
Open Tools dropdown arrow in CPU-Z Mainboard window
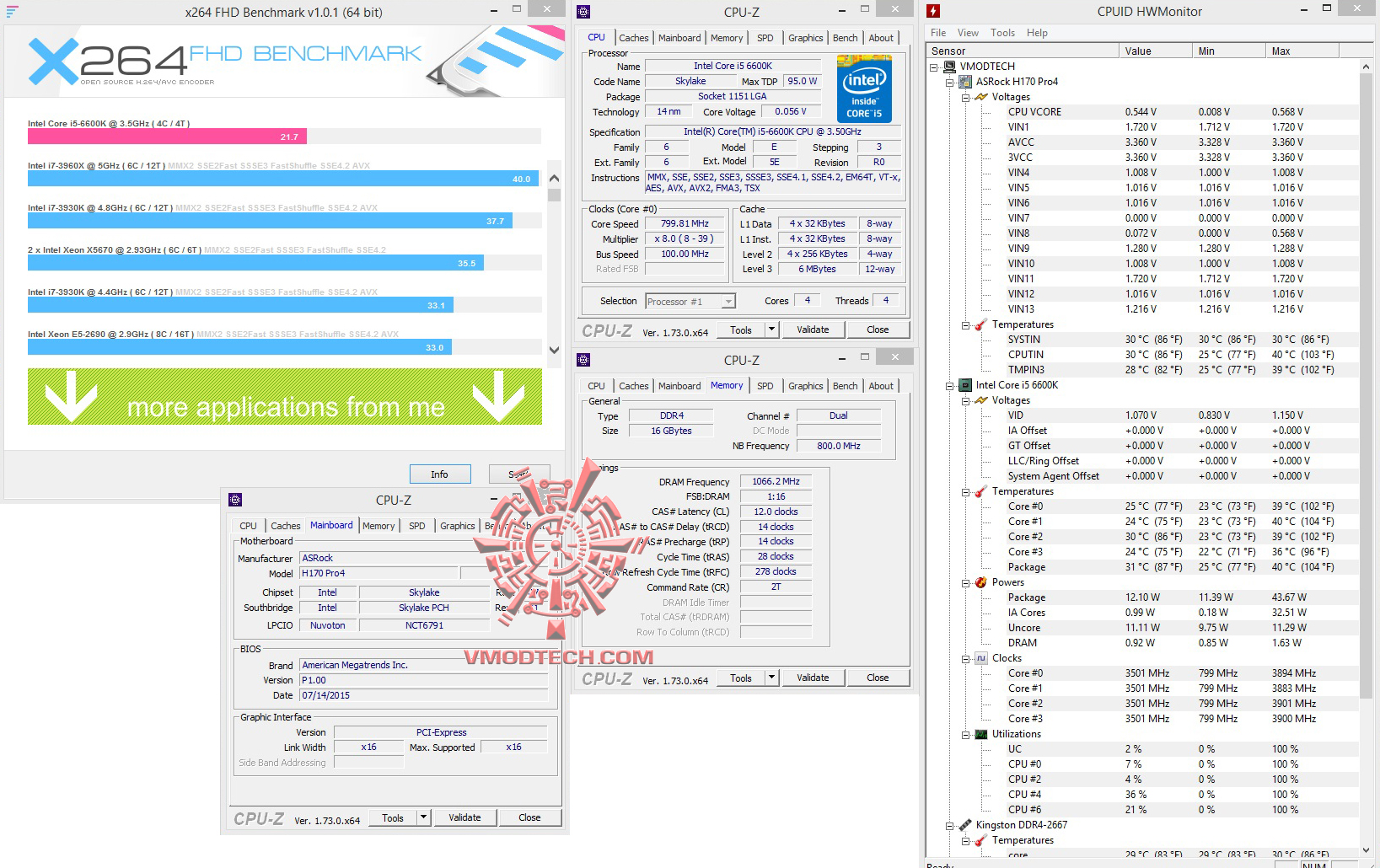coord(423,817)
